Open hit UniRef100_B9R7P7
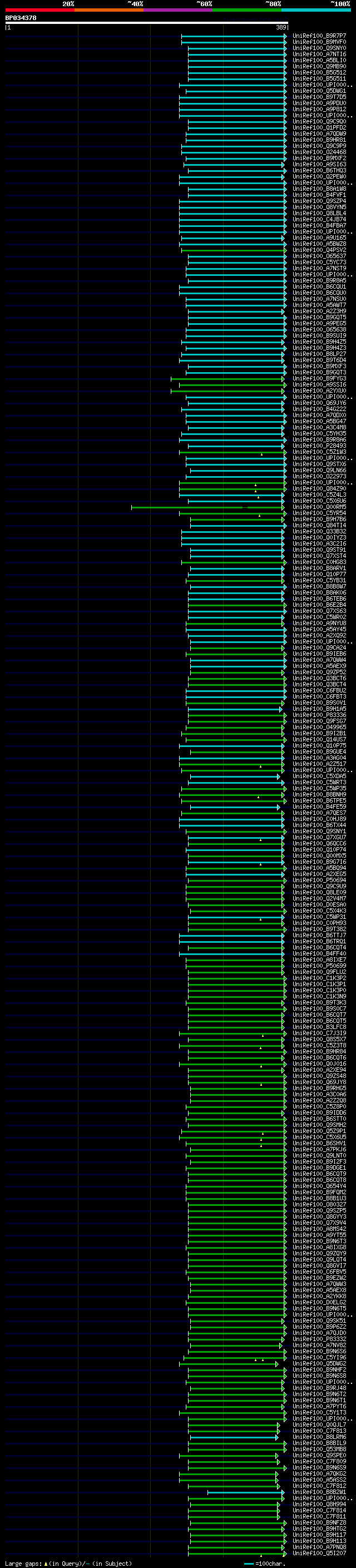 (319, 36)
